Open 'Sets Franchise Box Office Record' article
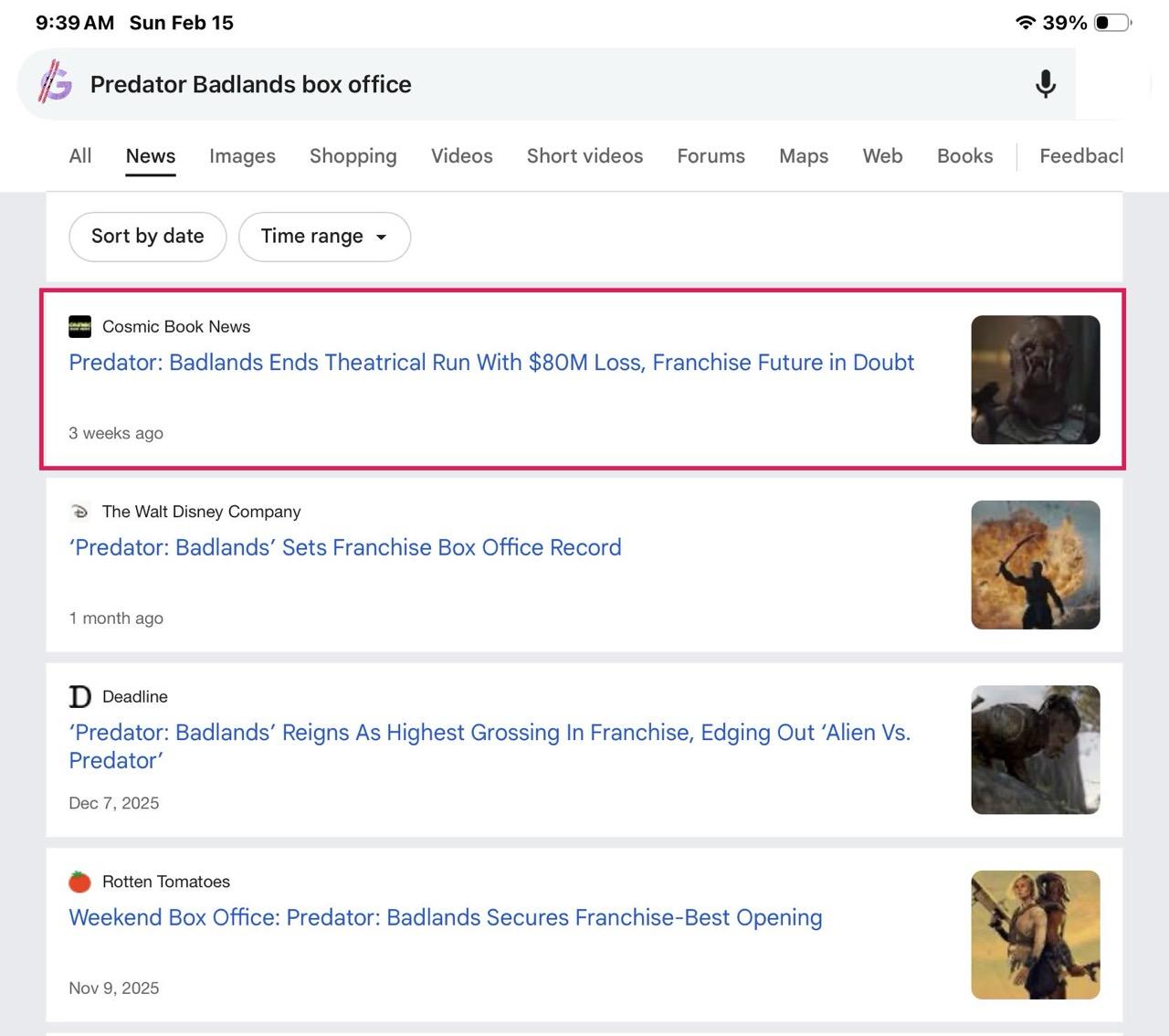This screenshot has height=1036, width=1169. (x=345, y=547)
